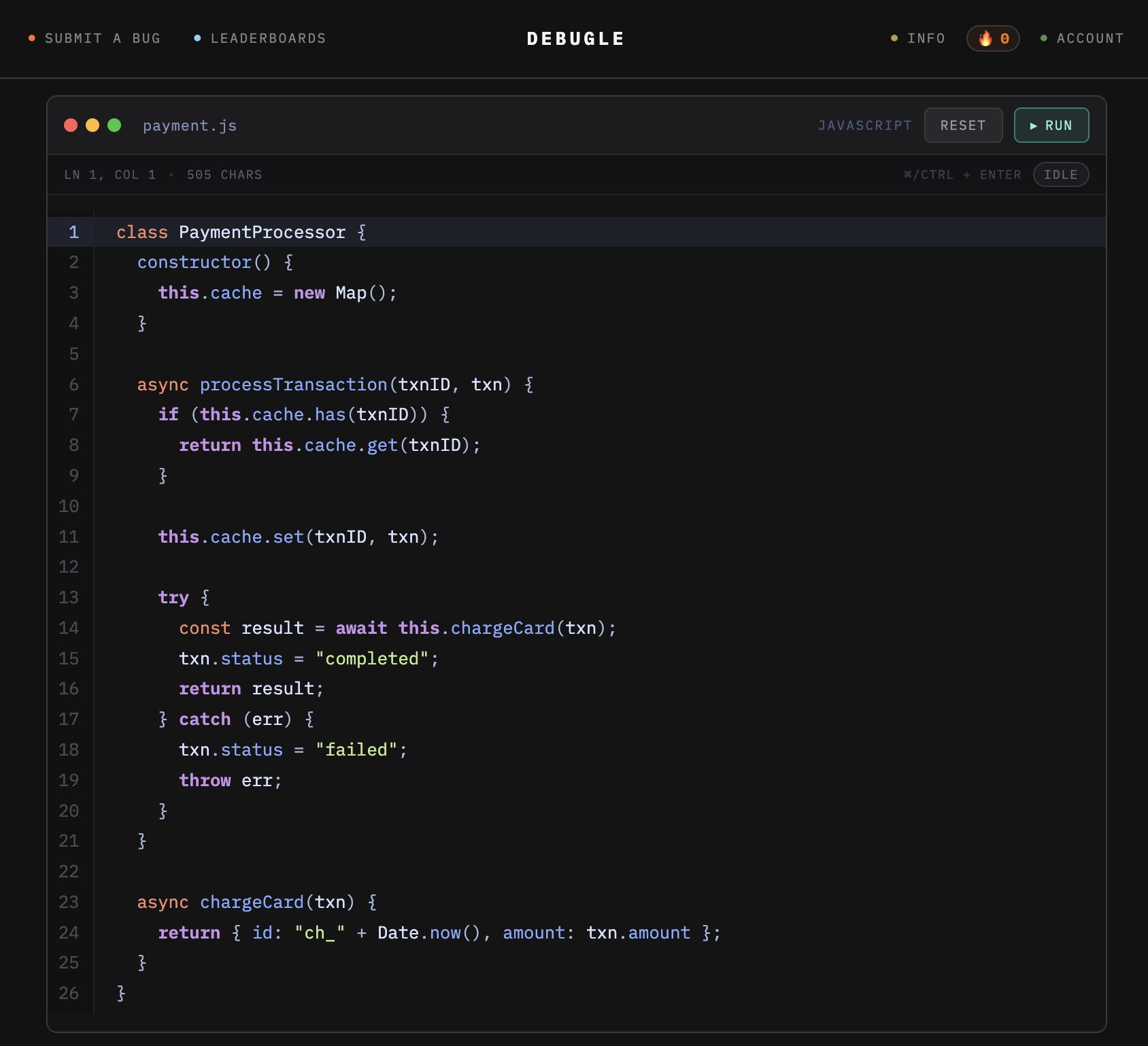Click the play triangle on the RUN button
Image resolution: width=1148 pixels, height=1046 pixels.
(x=1033, y=125)
